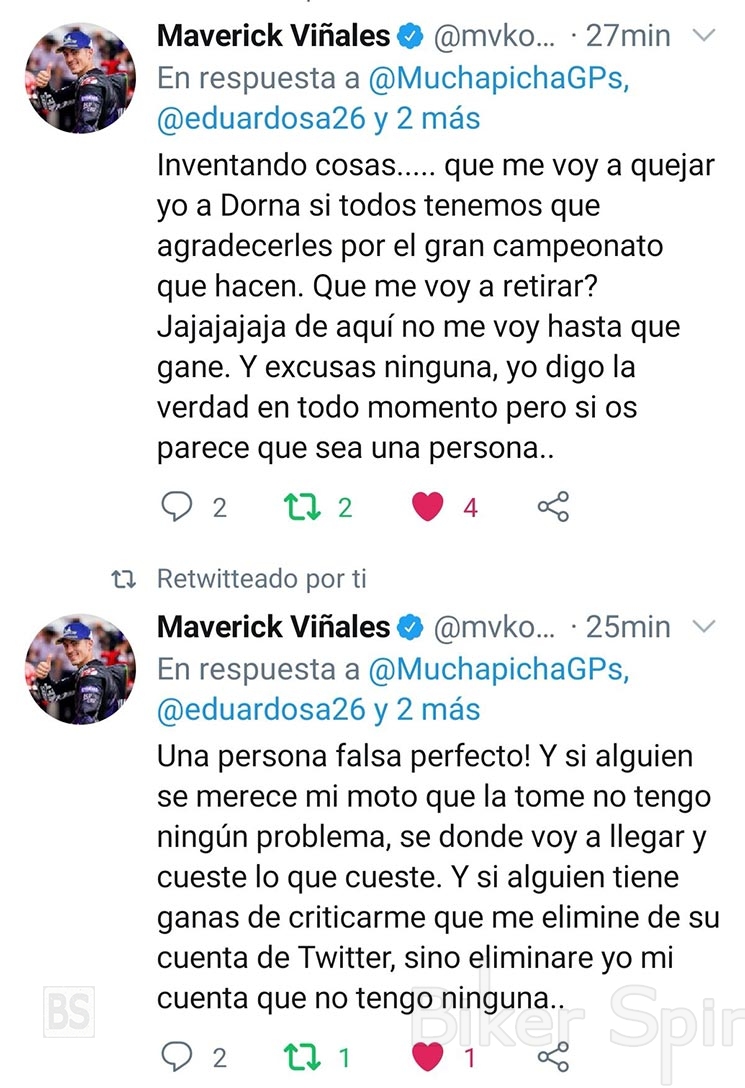Screen dimensions: 745x1088
Task: Open @MuchapichaGPs mention in first tweet
Action: pos(499,80)
